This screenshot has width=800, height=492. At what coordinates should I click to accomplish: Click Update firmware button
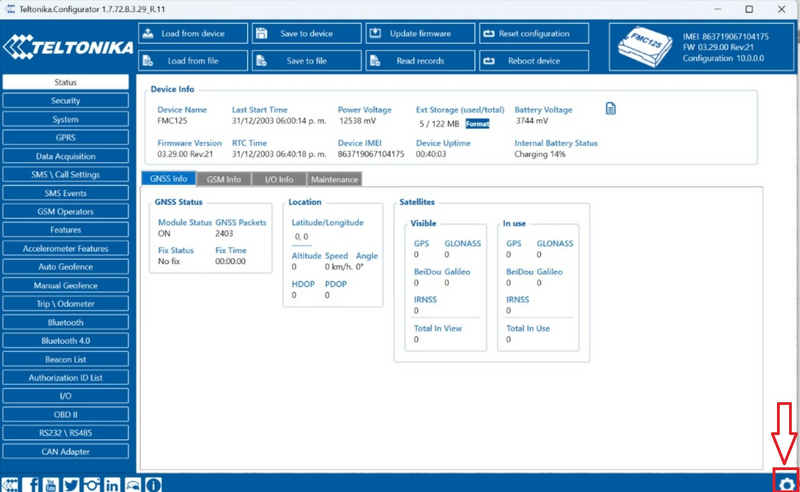click(x=420, y=33)
